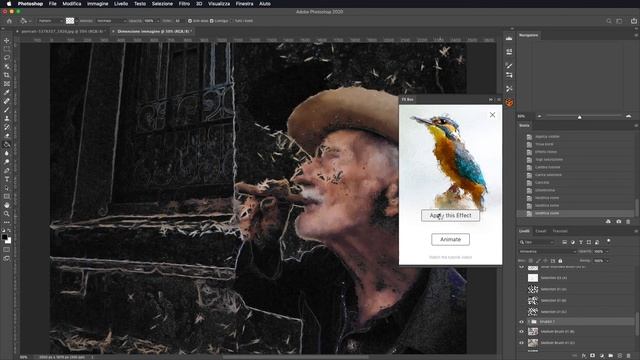Image resolution: width=640 pixels, height=360 pixels.
Task: Toggle visibility of Medium Brush 01 (R) layer
Action: click(x=521, y=332)
